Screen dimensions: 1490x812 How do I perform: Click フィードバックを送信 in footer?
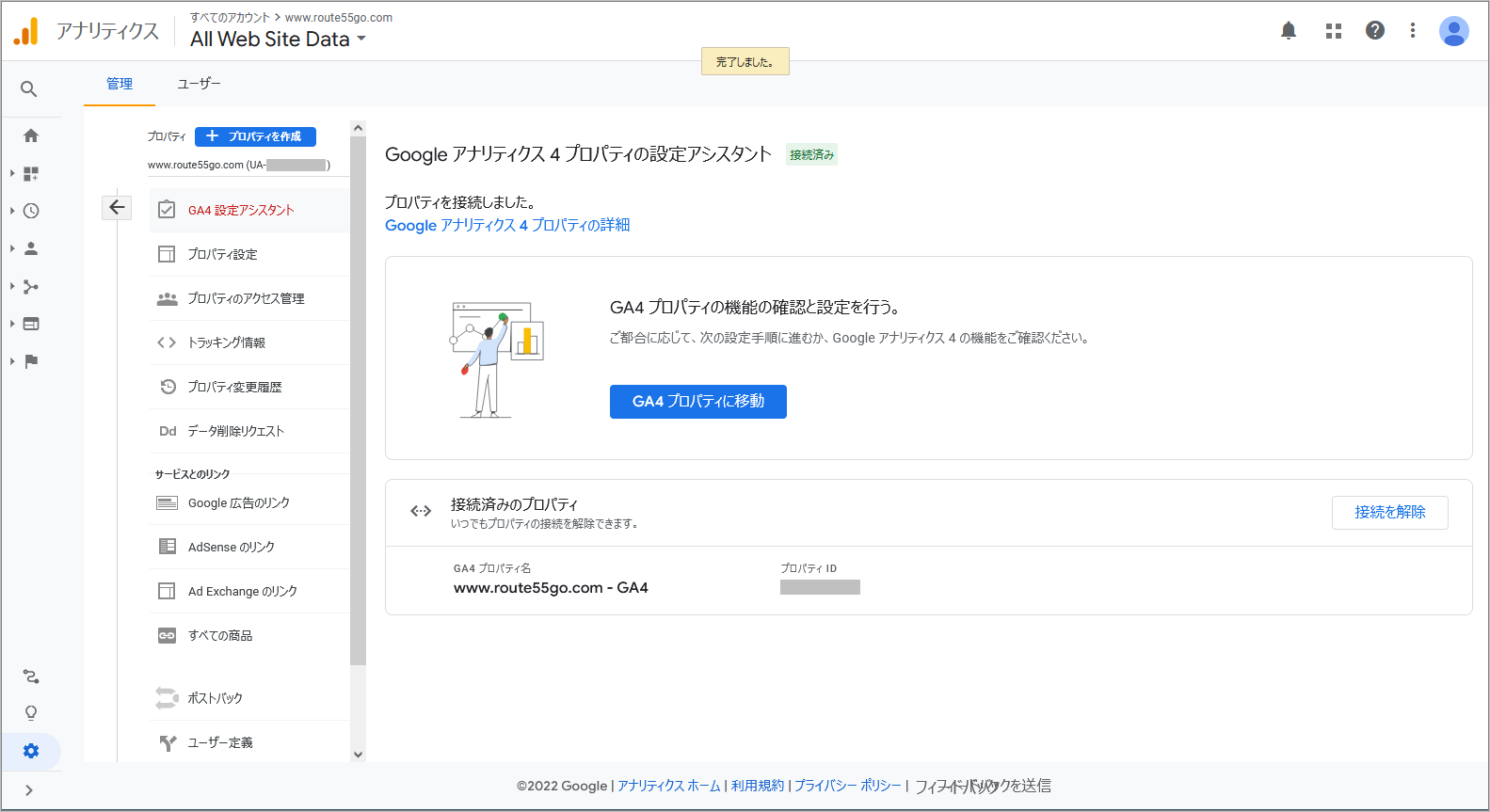(x=983, y=786)
